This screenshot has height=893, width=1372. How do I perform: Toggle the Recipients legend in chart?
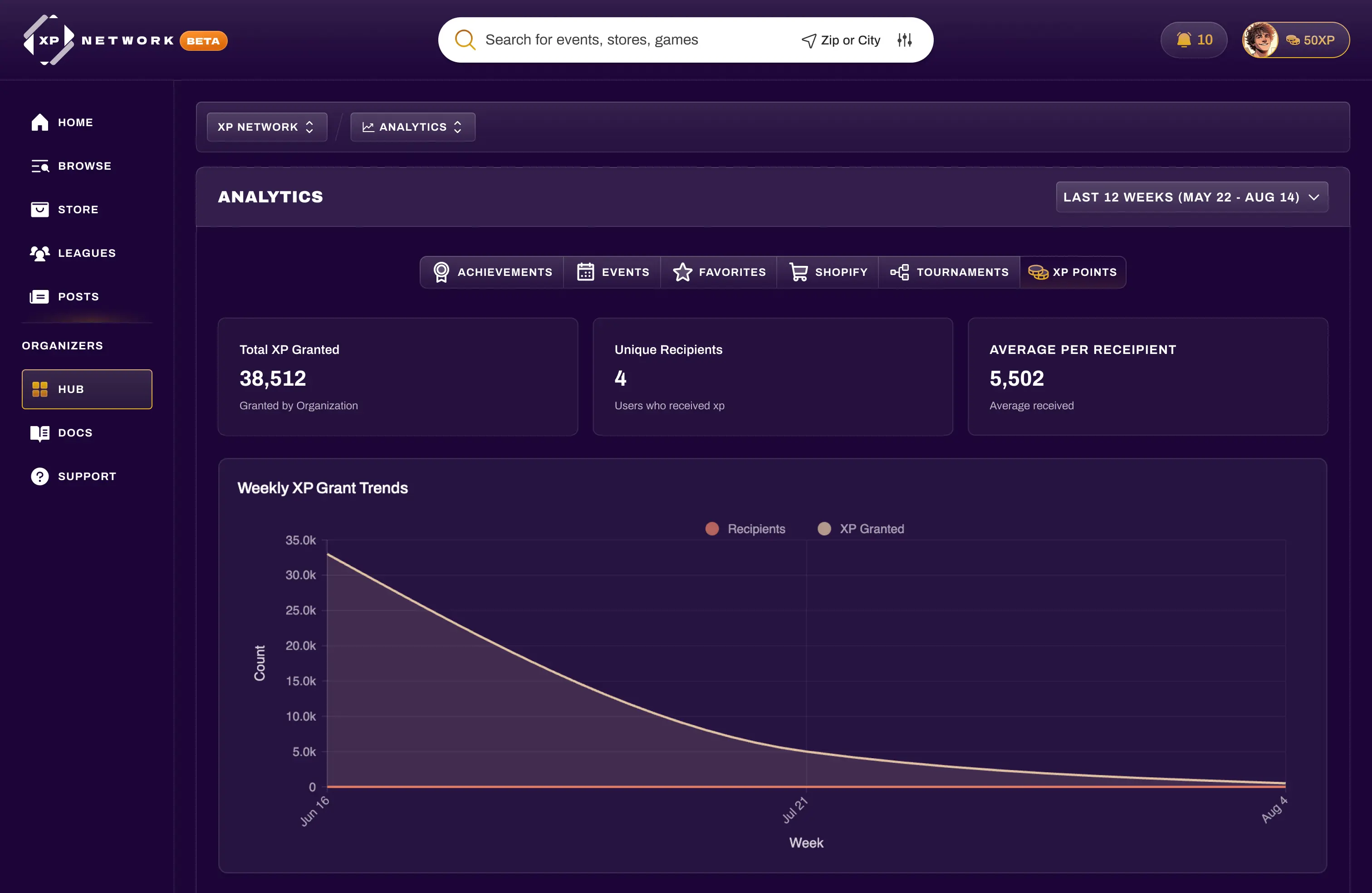(x=745, y=528)
